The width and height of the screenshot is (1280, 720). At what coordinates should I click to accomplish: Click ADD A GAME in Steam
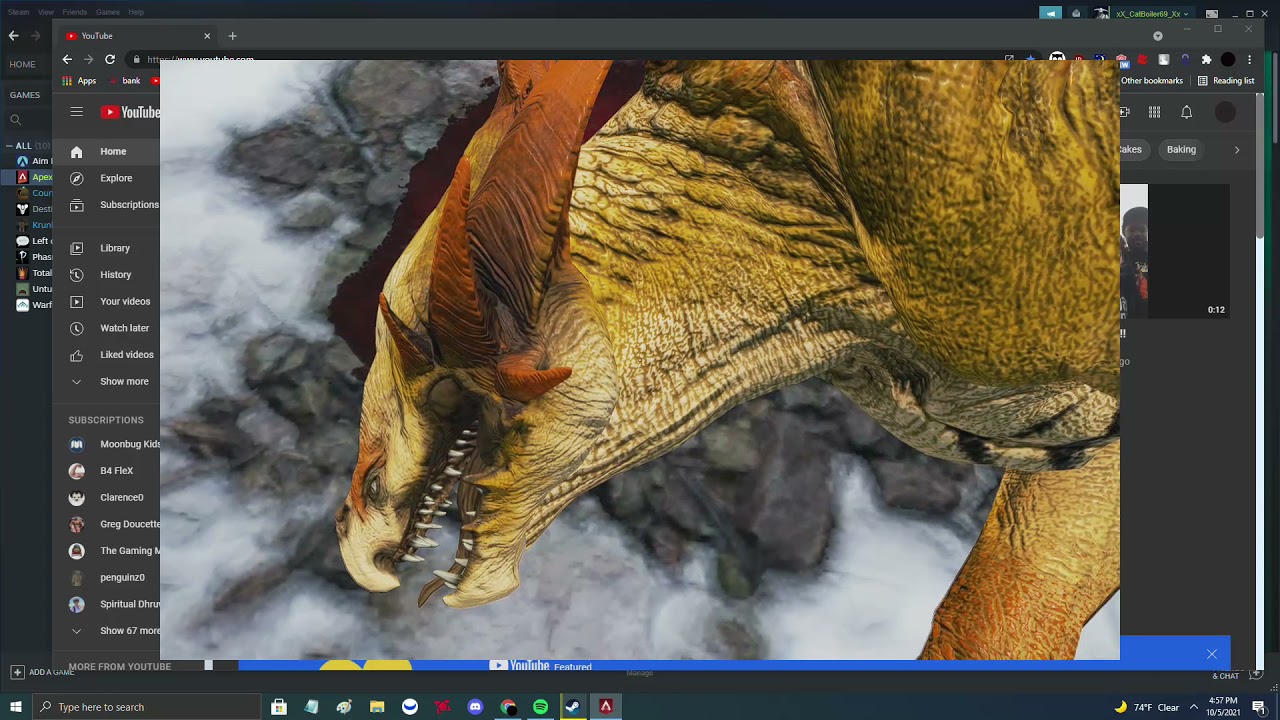click(44, 672)
